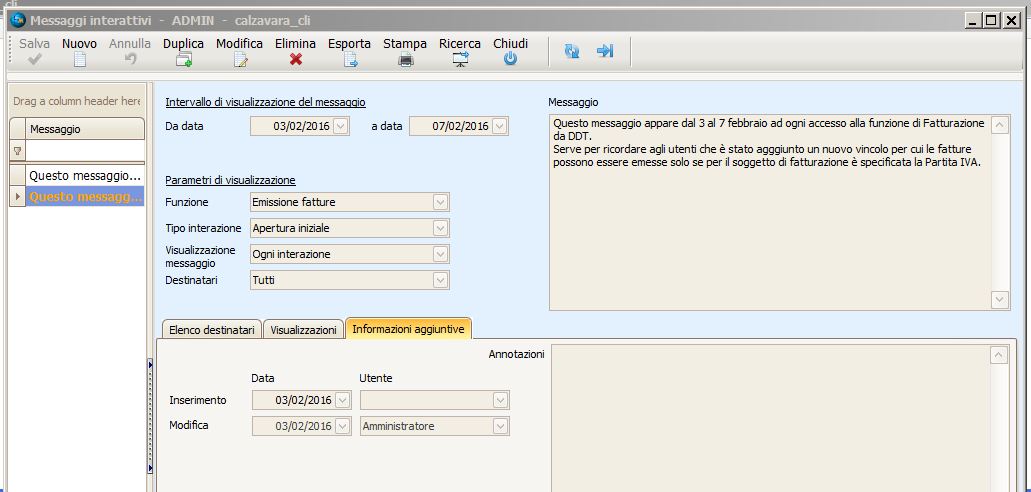
Task: Delete record with Elimina red X
Action: pyautogui.click(x=296, y=60)
